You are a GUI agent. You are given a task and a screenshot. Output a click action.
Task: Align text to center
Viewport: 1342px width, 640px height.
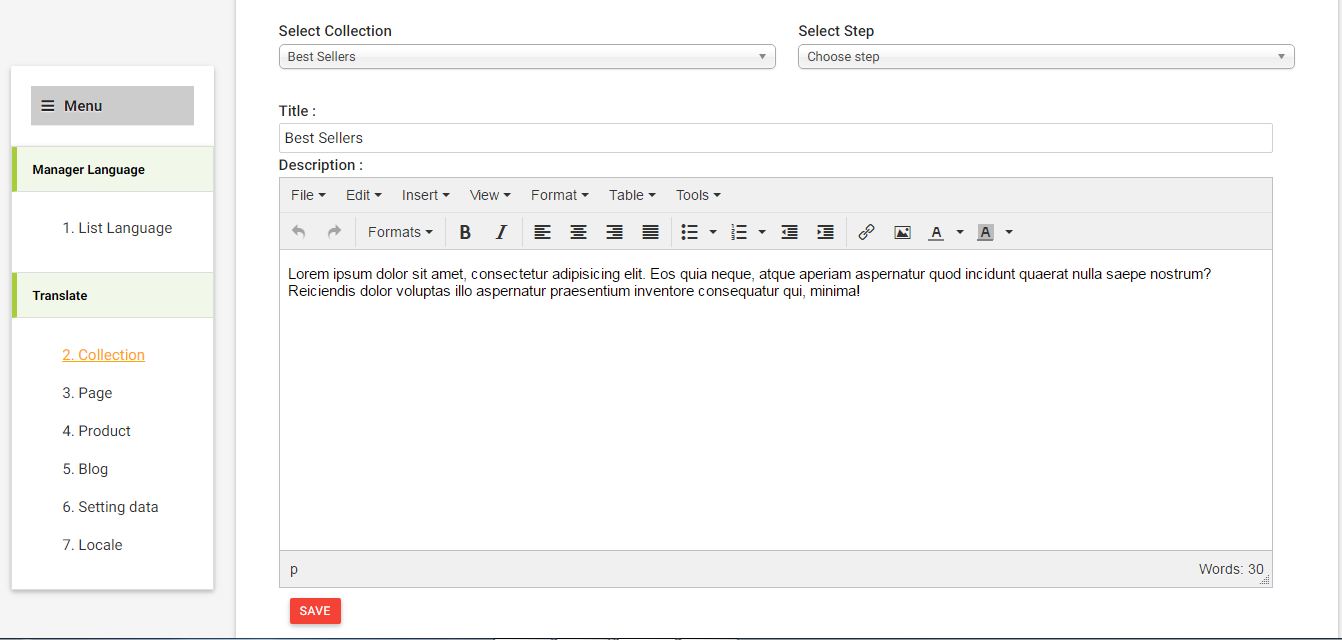pyautogui.click(x=578, y=232)
